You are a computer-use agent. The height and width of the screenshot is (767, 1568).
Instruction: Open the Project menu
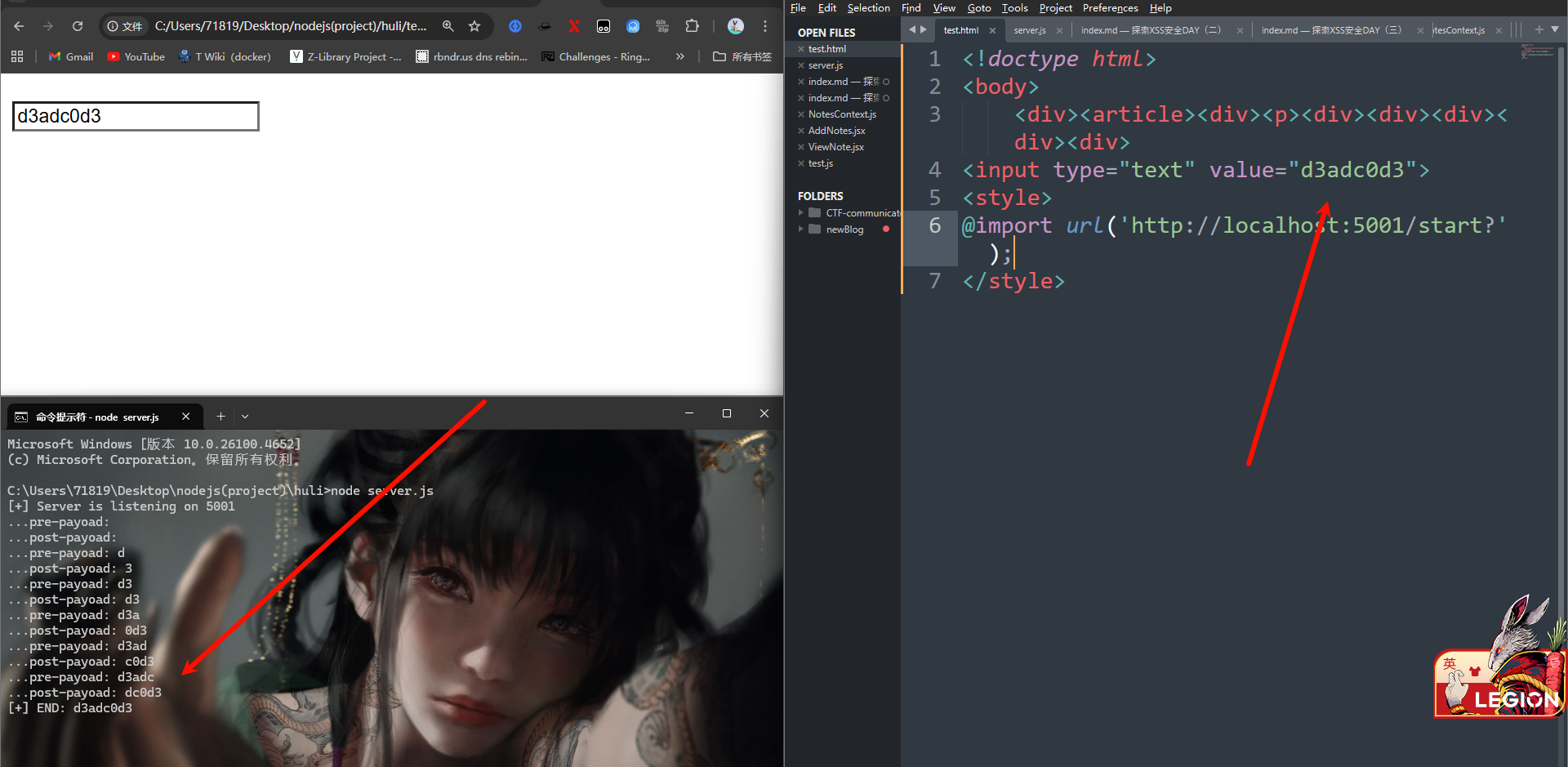pos(1055,8)
